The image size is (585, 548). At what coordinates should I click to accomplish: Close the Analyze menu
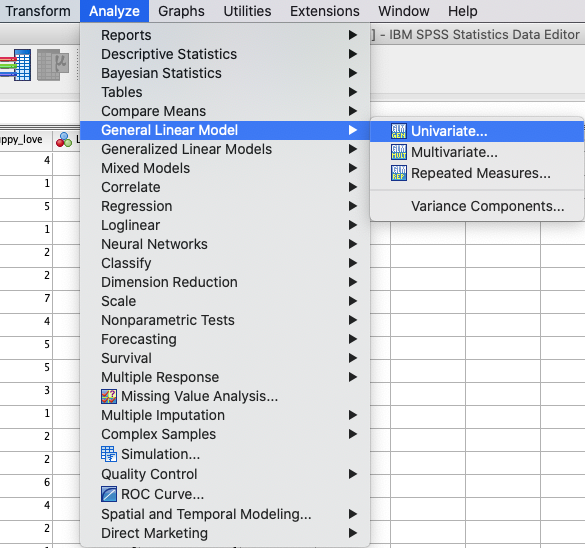click(x=114, y=11)
